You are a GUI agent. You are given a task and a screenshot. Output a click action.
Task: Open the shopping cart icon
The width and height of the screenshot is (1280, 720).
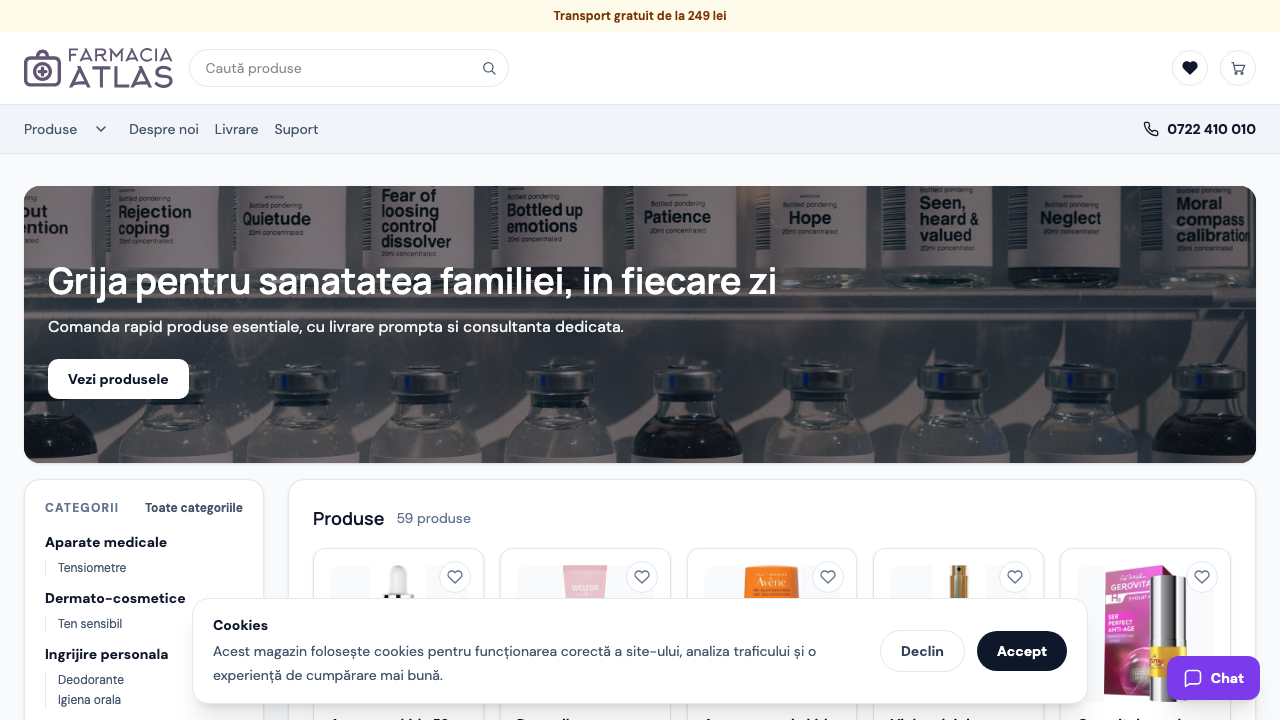[x=1238, y=68]
